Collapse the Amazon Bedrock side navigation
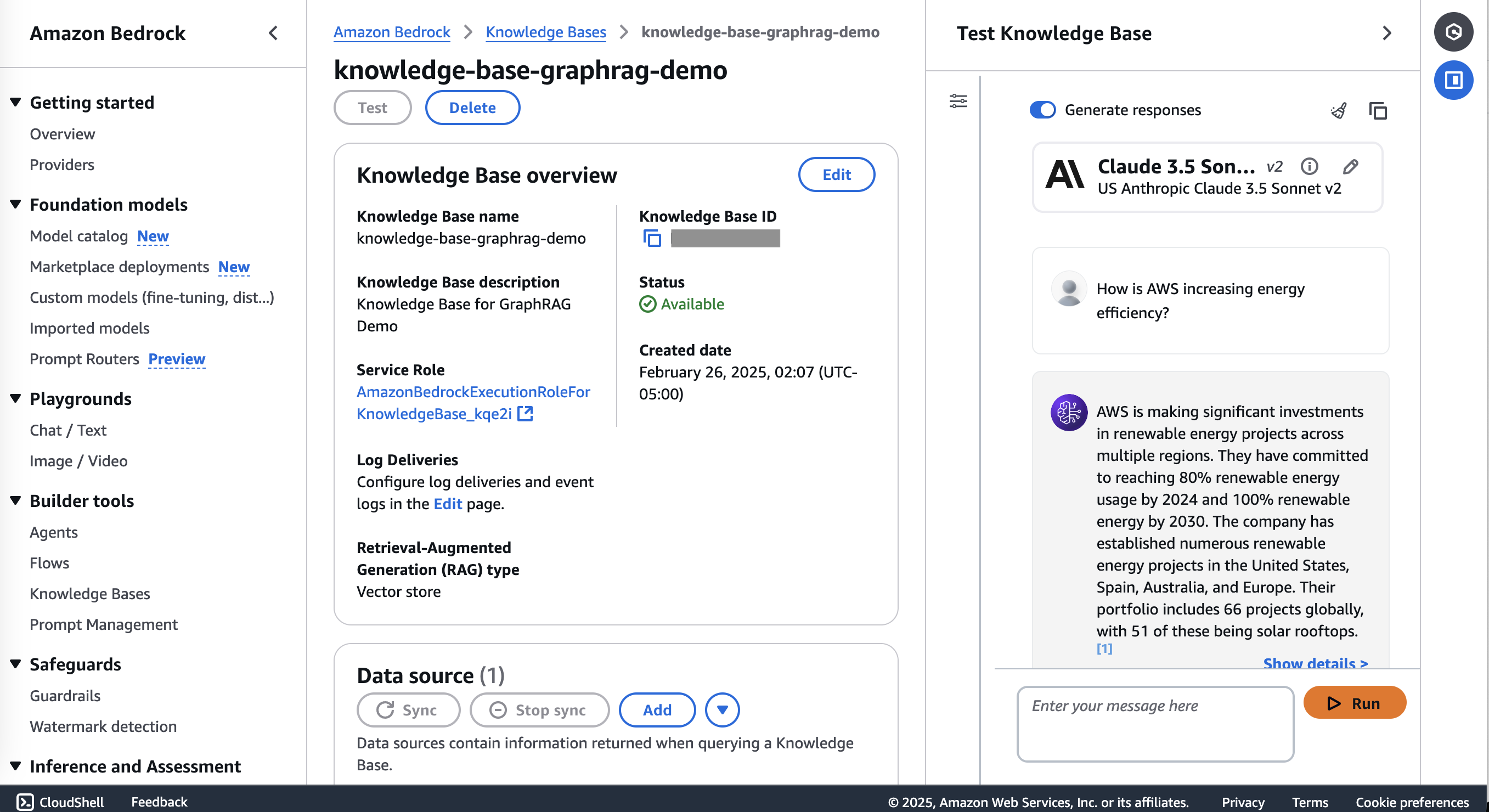This screenshot has height=812, width=1489. pyautogui.click(x=273, y=33)
